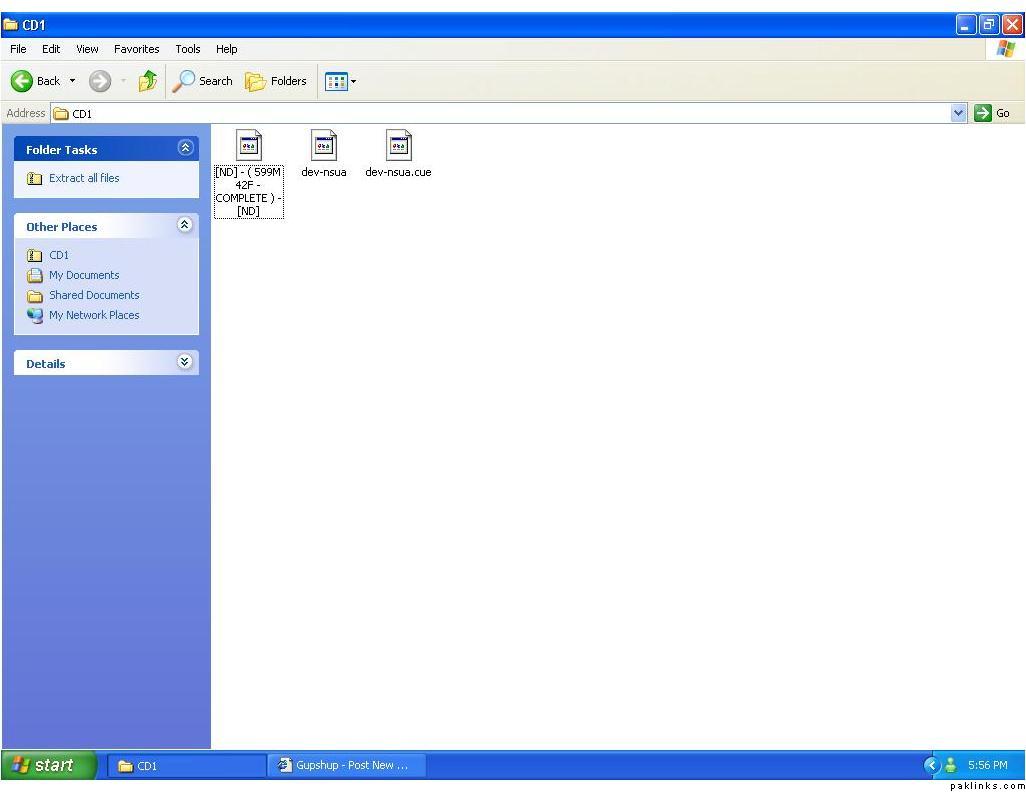Open the My Network Places link
The height and width of the screenshot is (792, 1026).
pyautogui.click(x=94, y=315)
